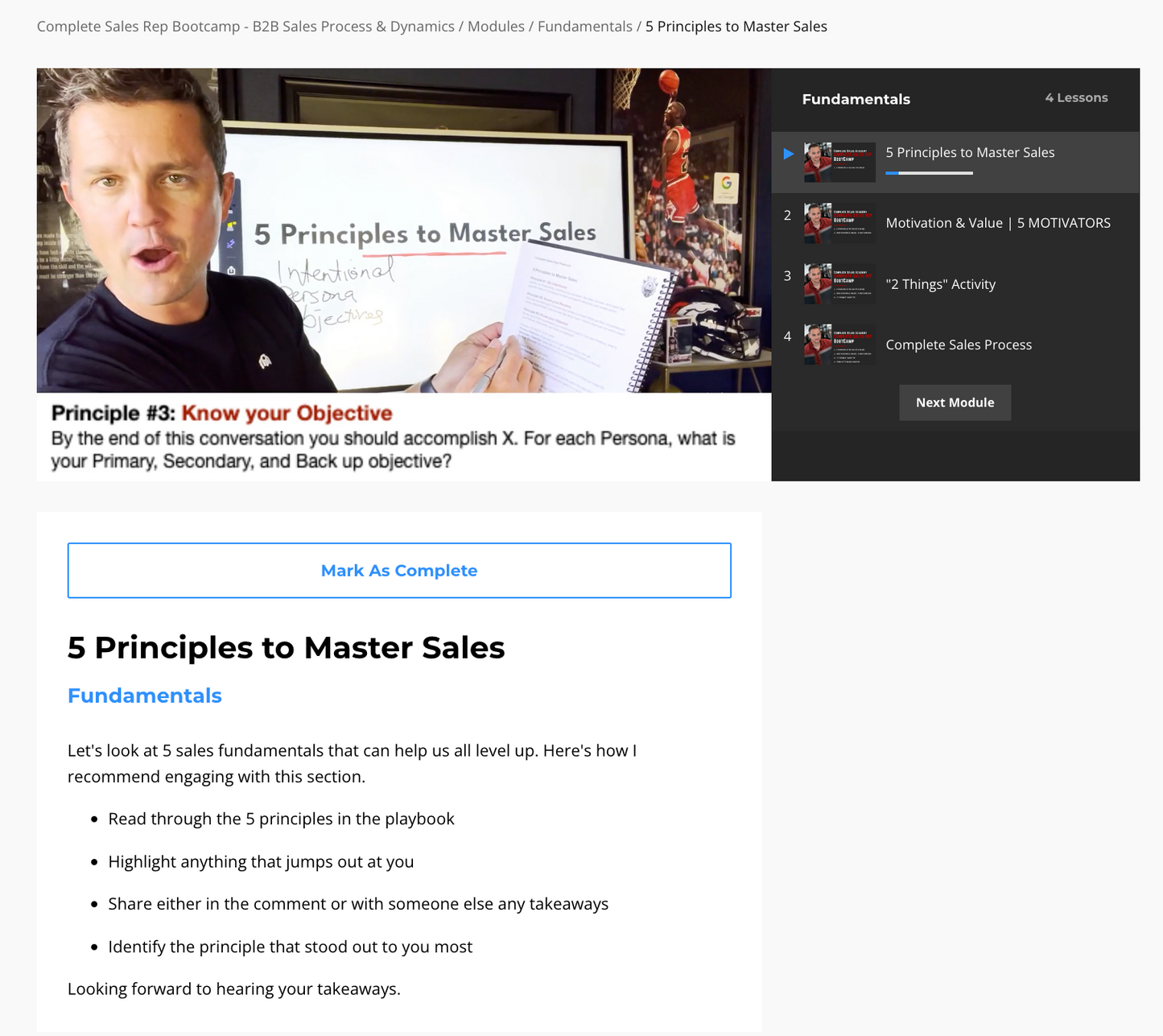The height and width of the screenshot is (1036, 1163).
Task: Click the blue Fundamentals subheading link
Action: 145,695
